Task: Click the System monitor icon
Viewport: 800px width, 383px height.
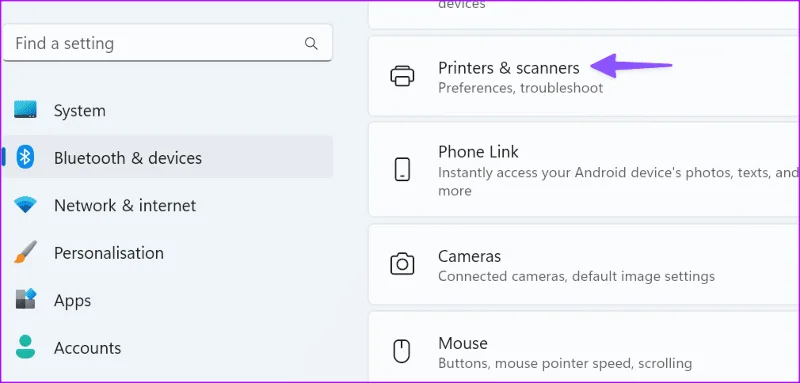Action: coord(25,110)
